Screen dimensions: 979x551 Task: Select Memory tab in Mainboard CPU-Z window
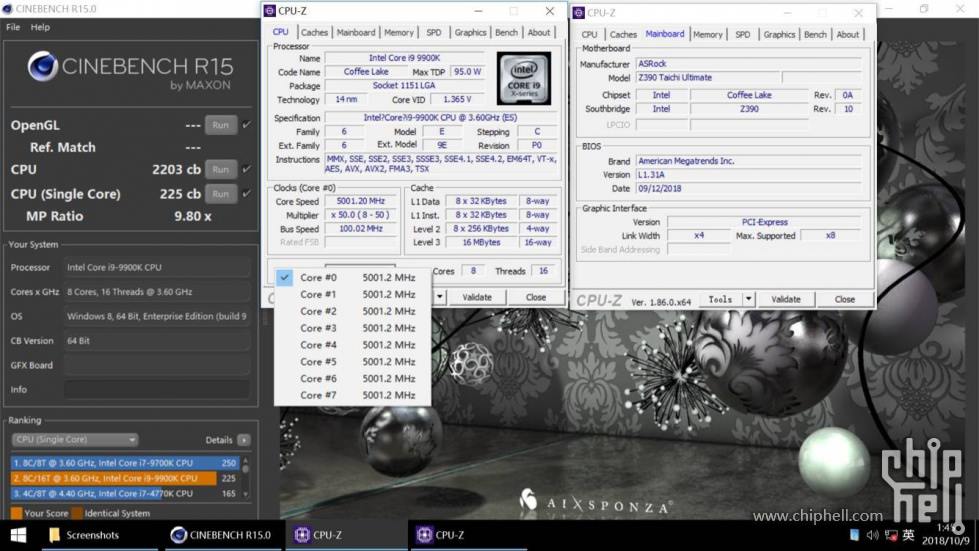pos(707,34)
